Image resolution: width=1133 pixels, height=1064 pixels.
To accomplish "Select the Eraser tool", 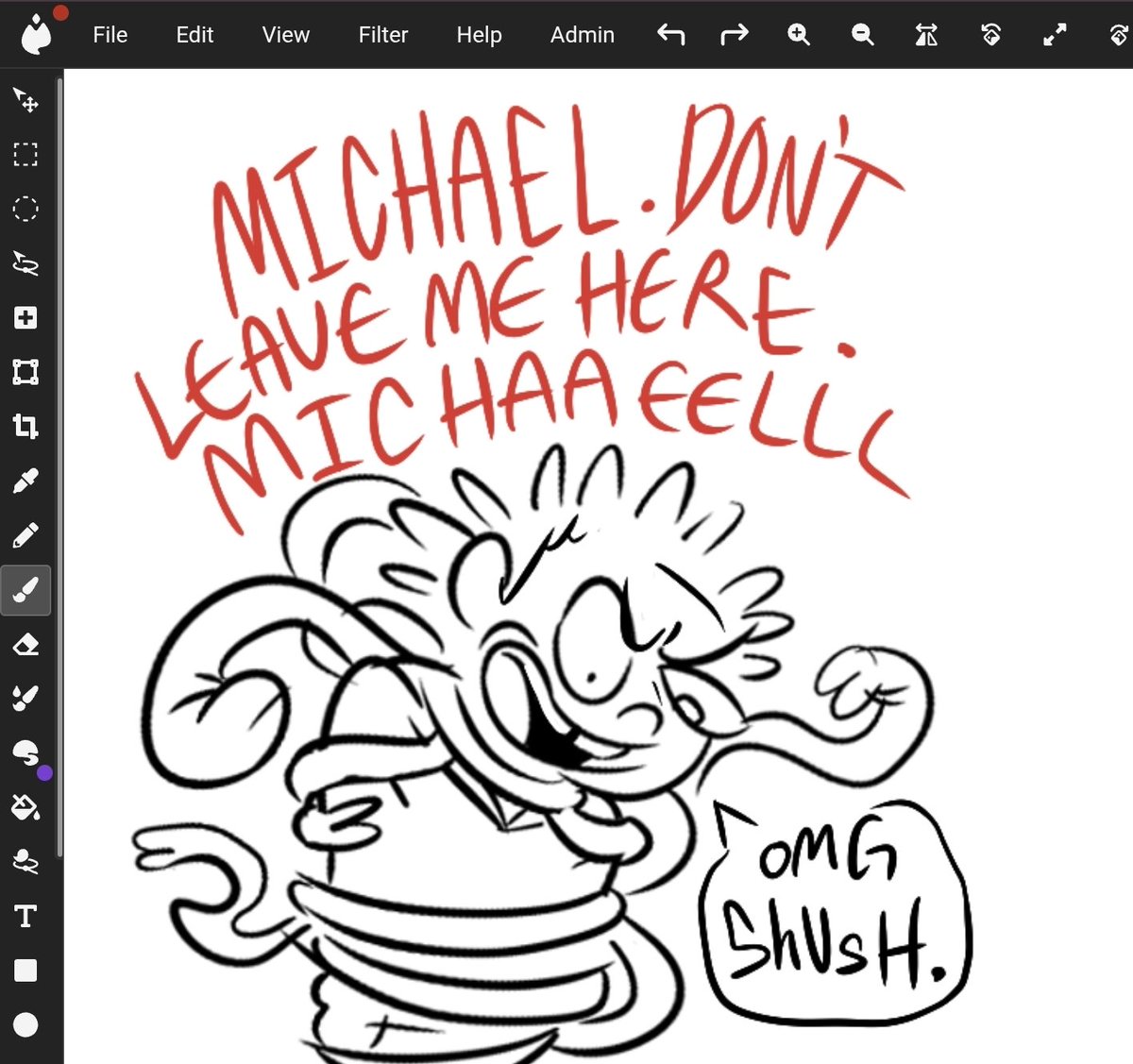I will click(25, 645).
